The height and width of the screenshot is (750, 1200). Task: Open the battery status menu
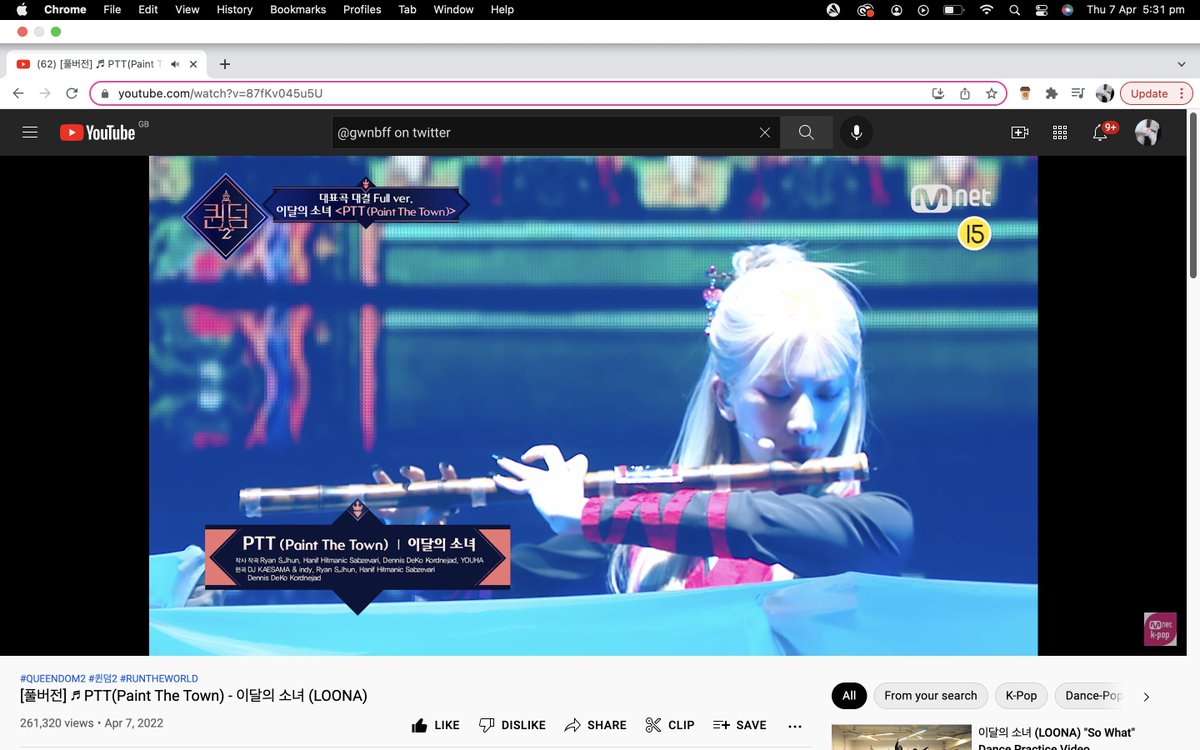tap(953, 9)
